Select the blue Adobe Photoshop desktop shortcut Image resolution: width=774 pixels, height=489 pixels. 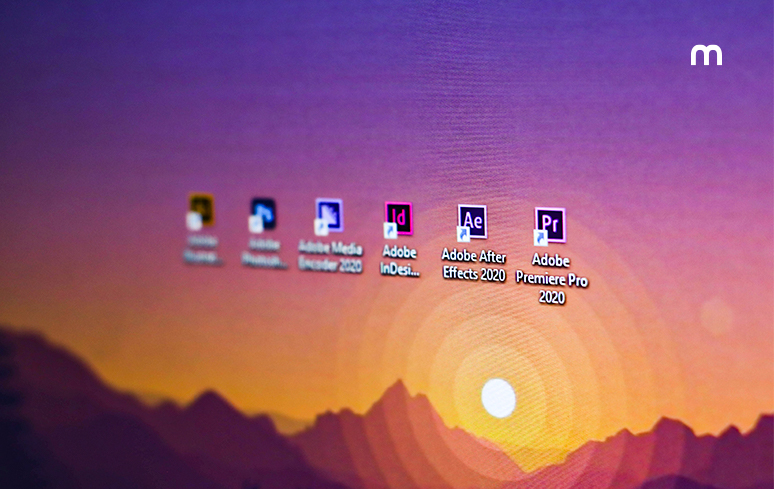click(262, 215)
